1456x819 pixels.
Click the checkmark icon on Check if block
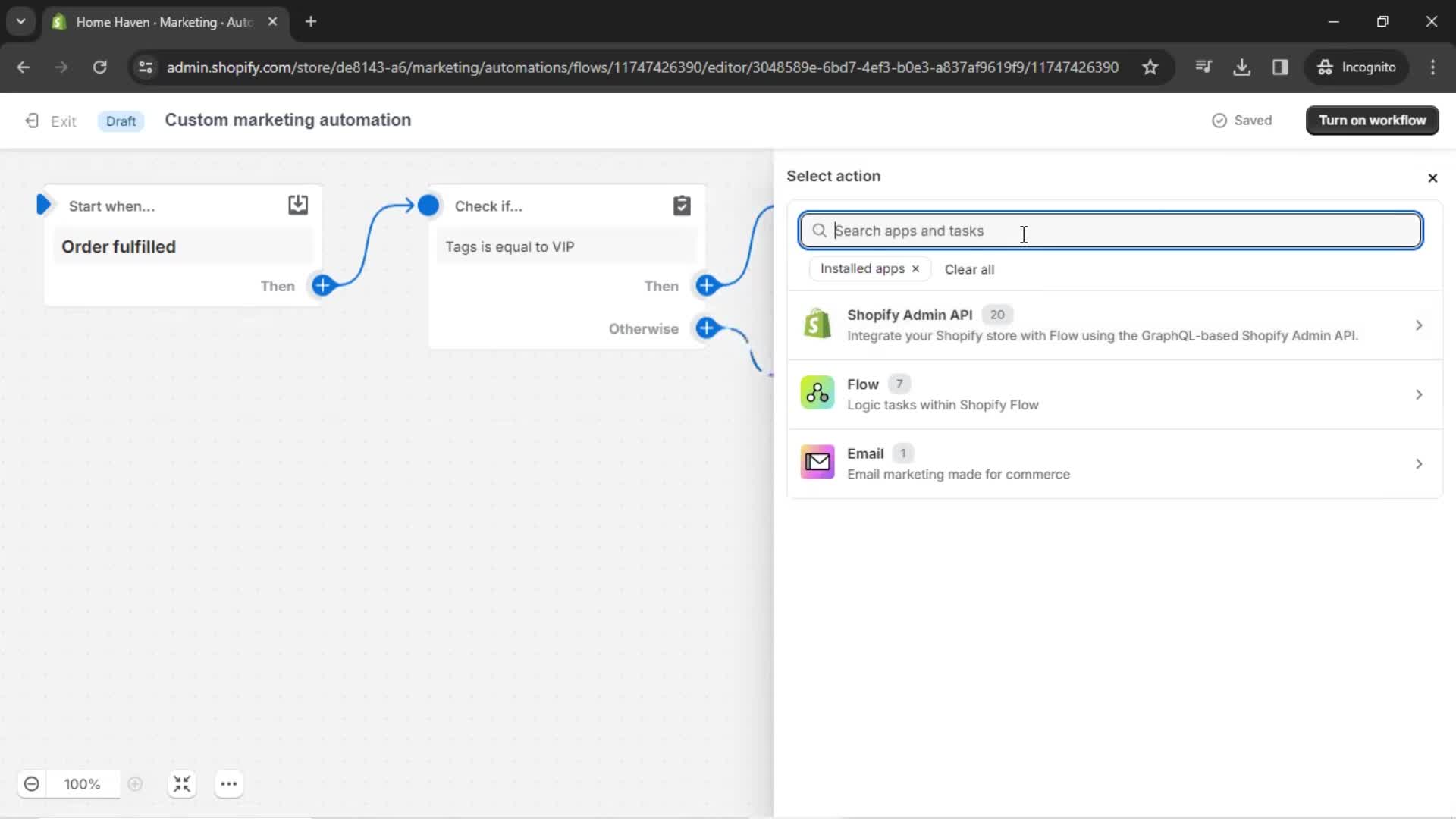(682, 206)
